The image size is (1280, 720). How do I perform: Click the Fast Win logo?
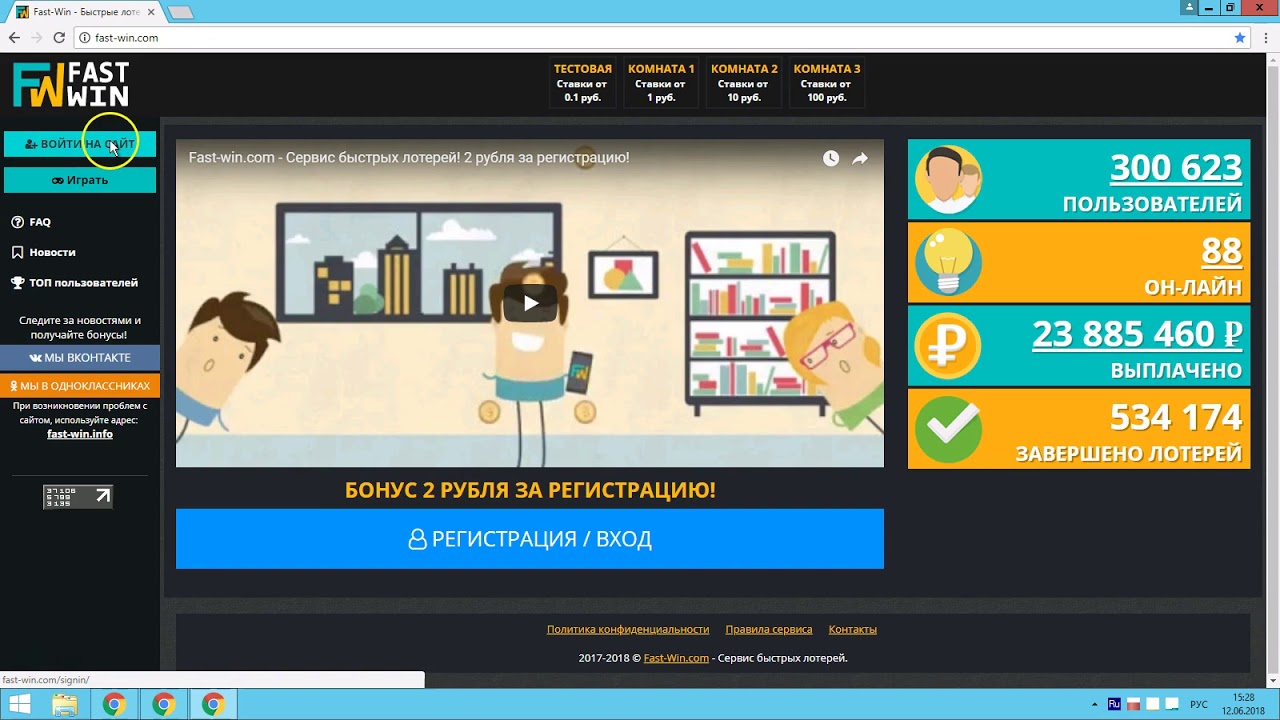(71, 85)
